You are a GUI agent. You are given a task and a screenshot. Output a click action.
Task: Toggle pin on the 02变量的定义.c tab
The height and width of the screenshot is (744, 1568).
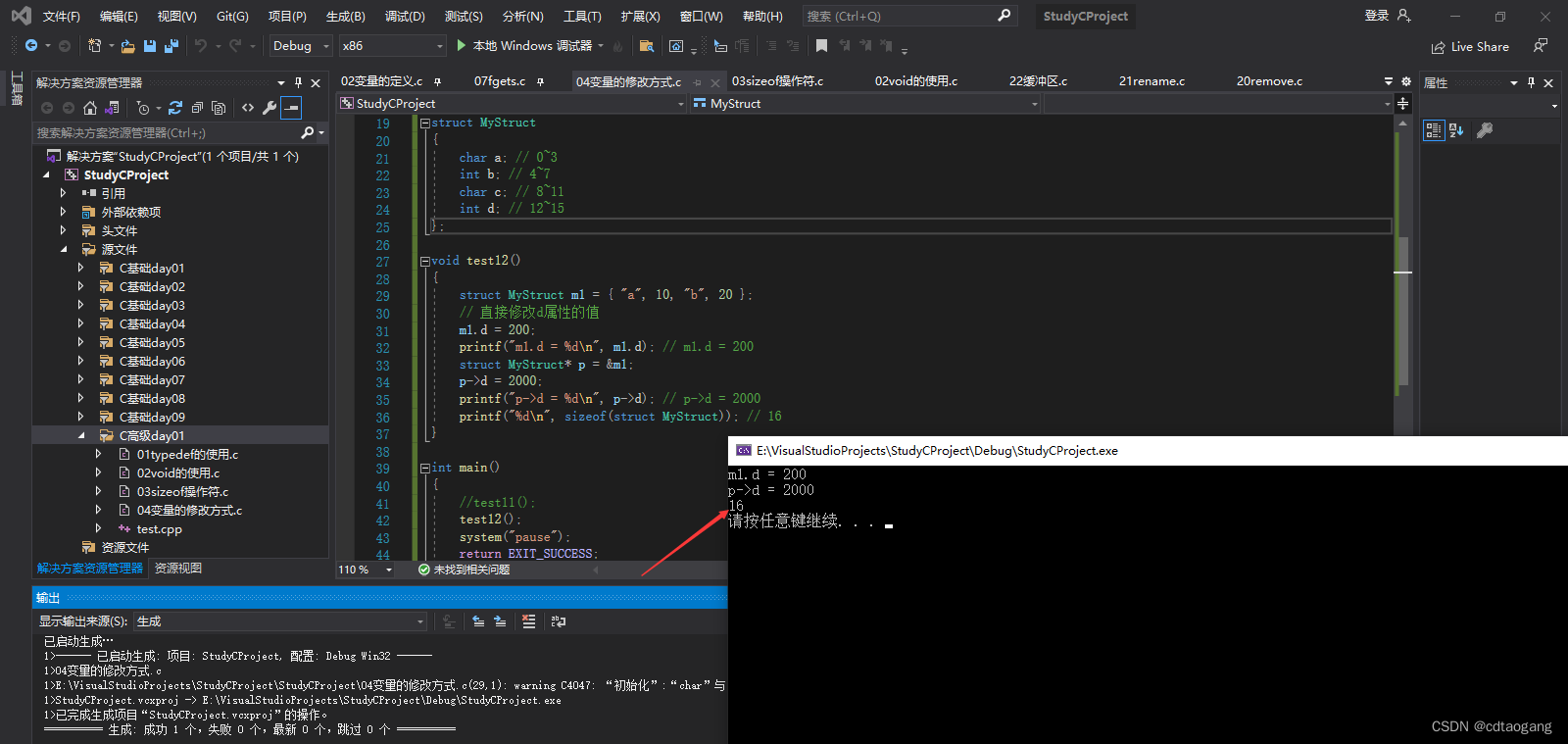pyautogui.click(x=437, y=81)
